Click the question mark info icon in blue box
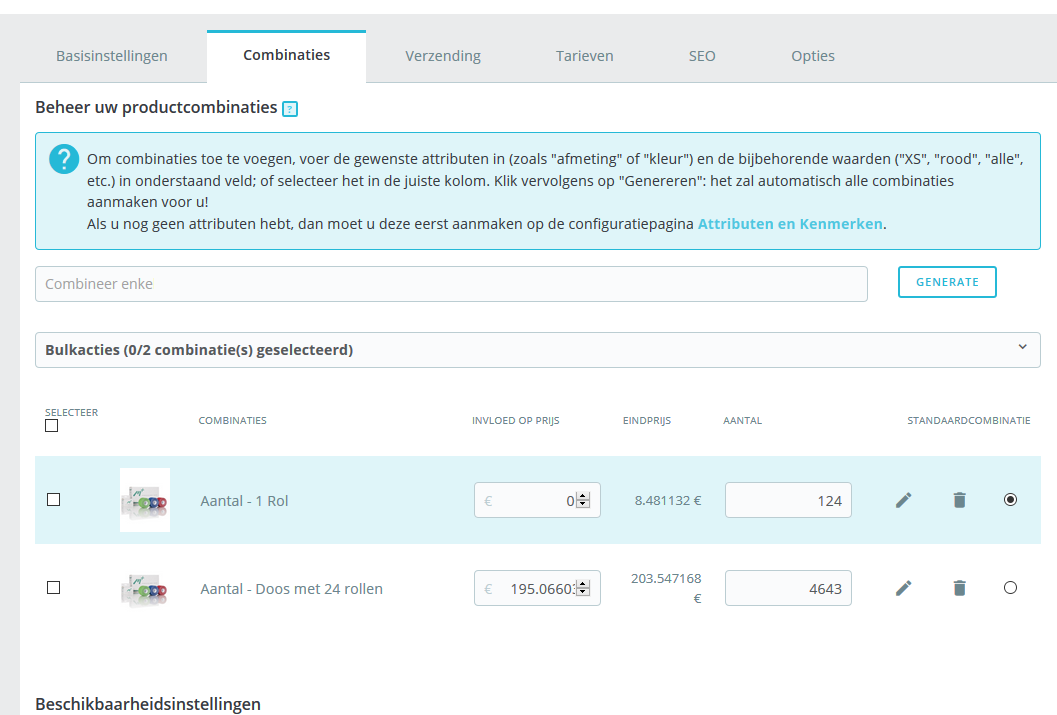The height and width of the screenshot is (715, 1057). point(64,159)
